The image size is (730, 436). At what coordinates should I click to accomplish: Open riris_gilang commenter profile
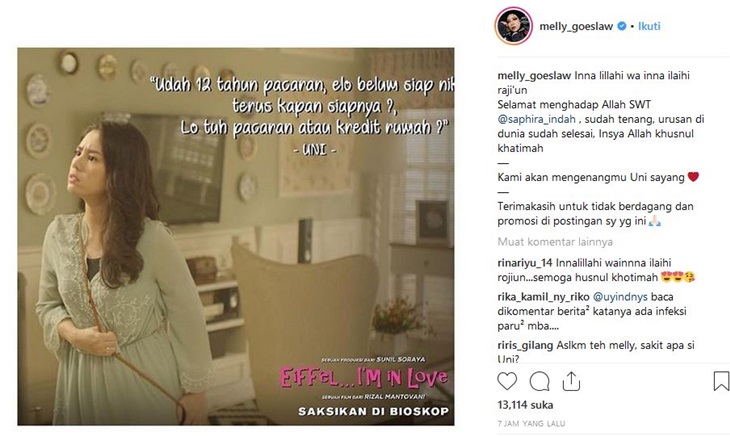click(x=525, y=346)
